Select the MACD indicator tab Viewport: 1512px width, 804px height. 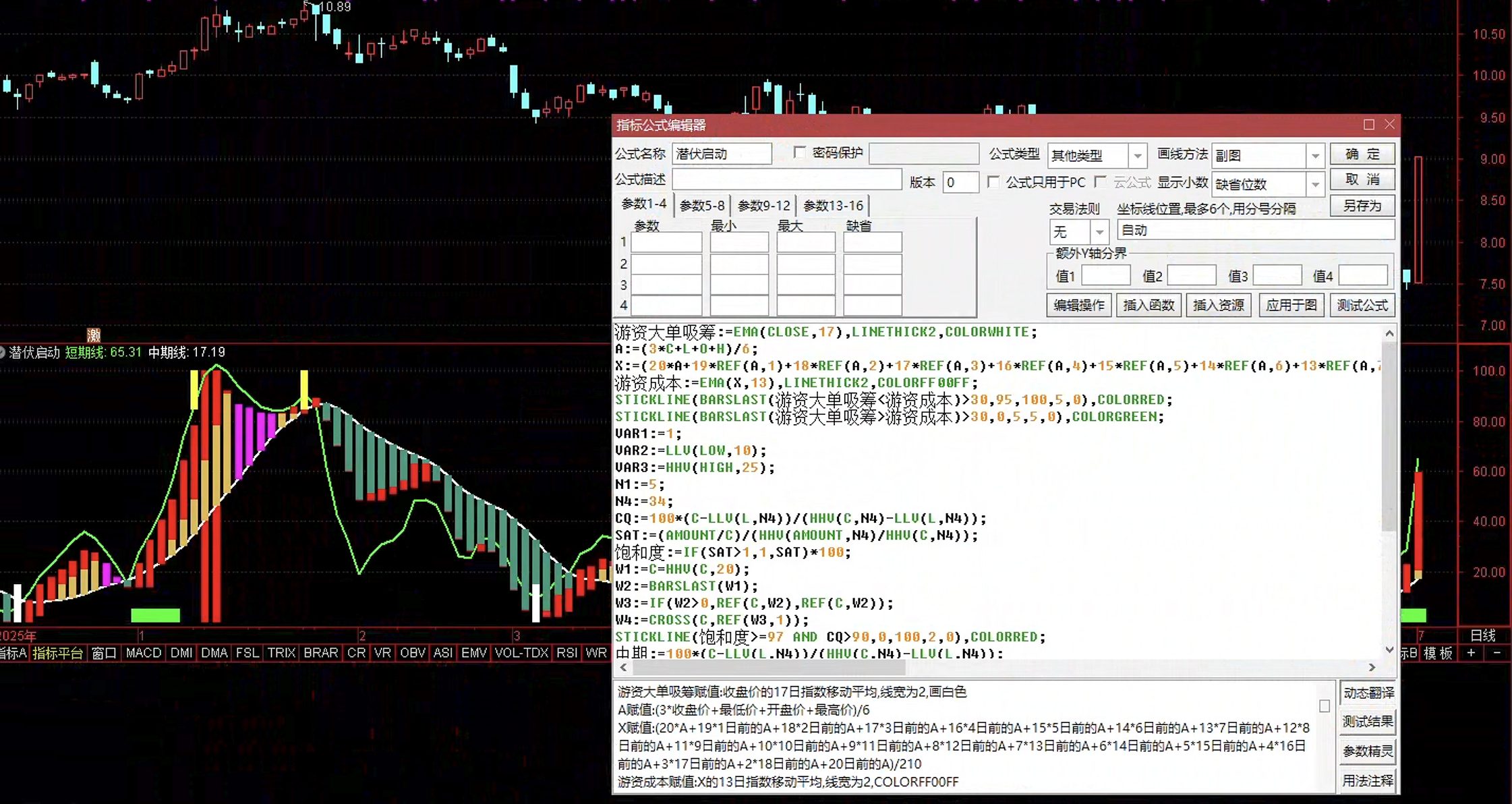[x=144, y=653]
